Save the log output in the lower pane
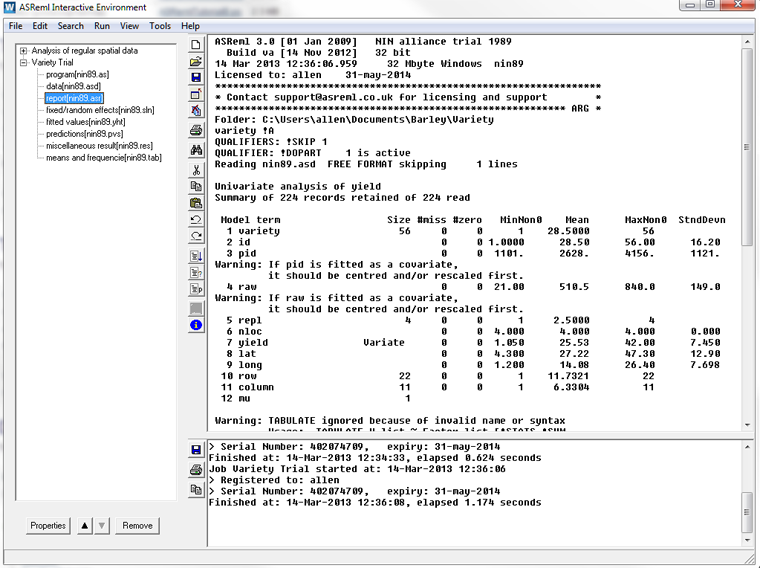 click(196, 451)
